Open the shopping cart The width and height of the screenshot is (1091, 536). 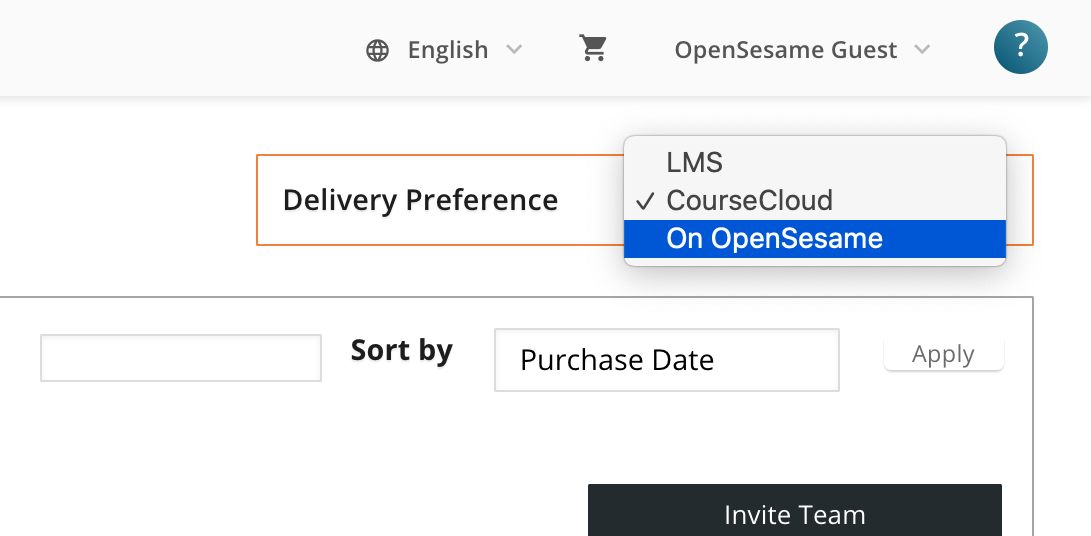[x=594, y=48]
